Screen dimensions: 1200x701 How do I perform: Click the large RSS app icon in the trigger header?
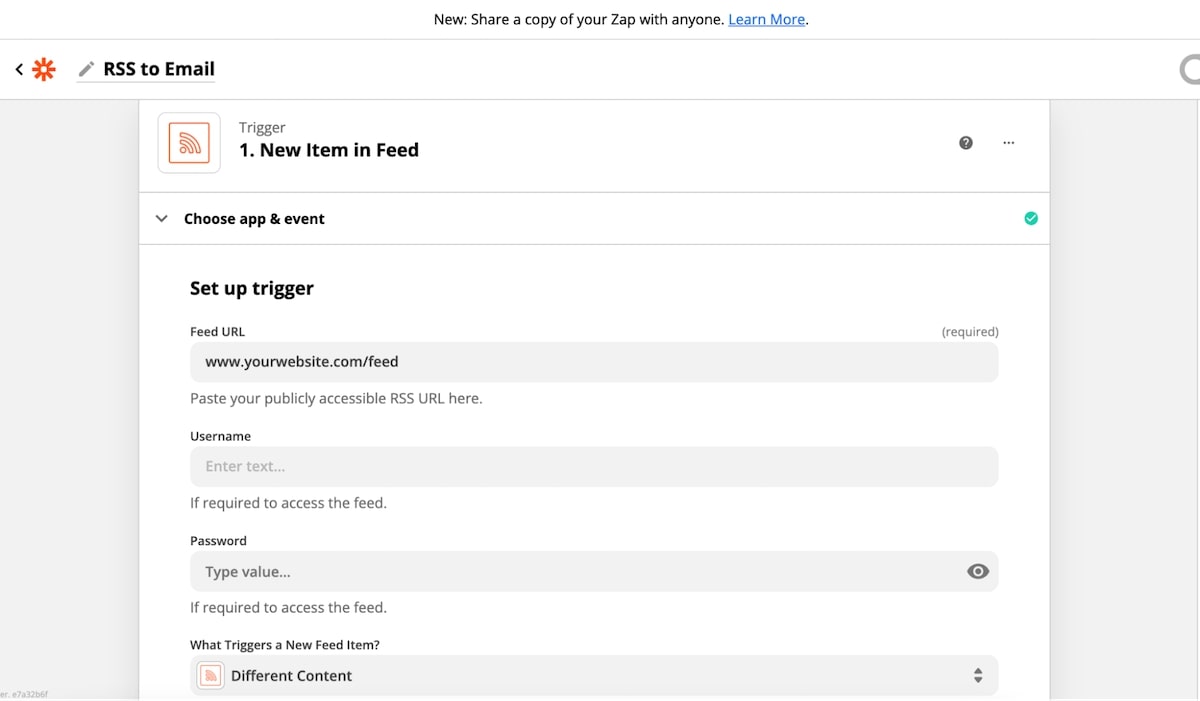[189, 143]
